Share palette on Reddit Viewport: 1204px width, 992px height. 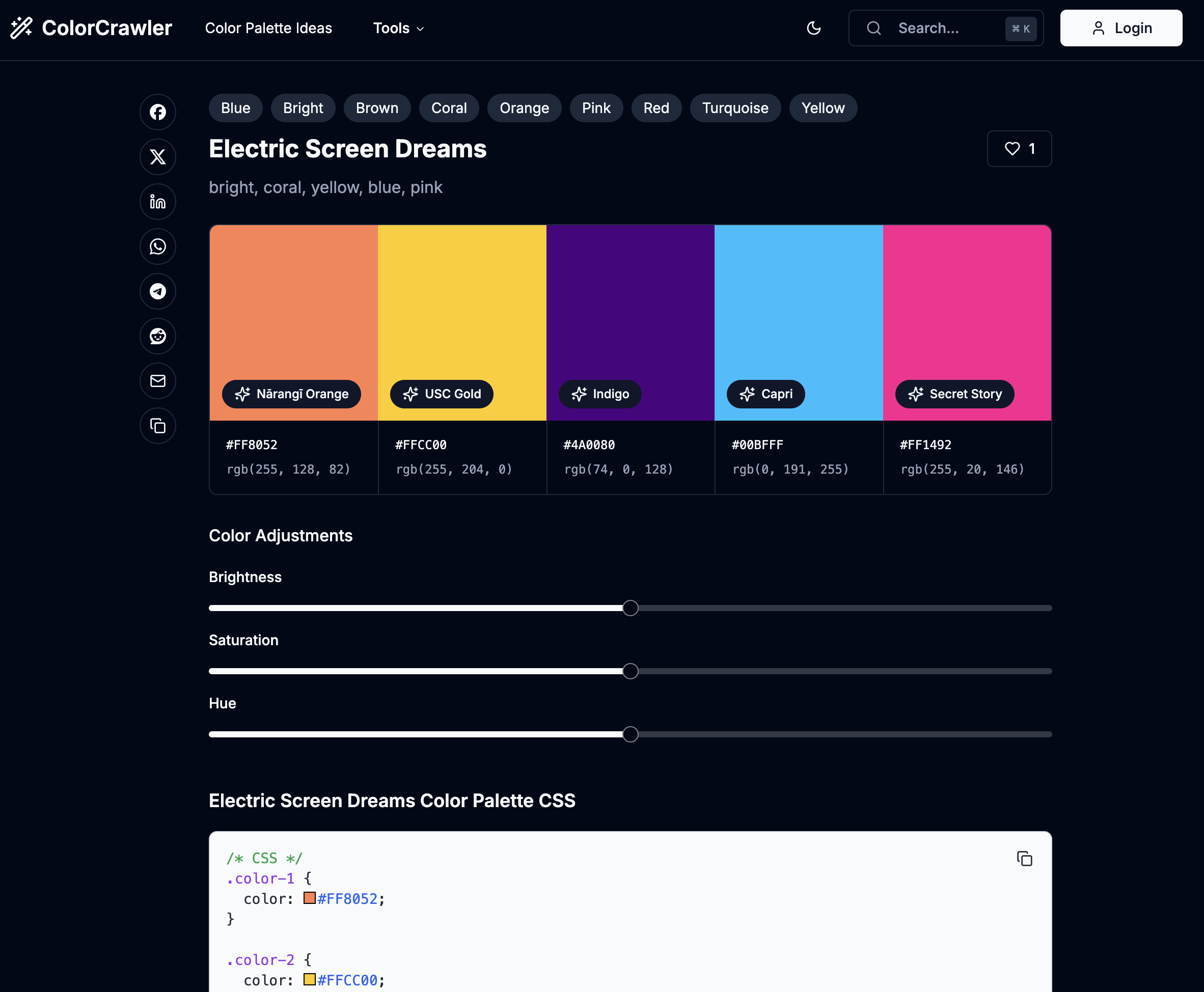click(x=158, y=336)
